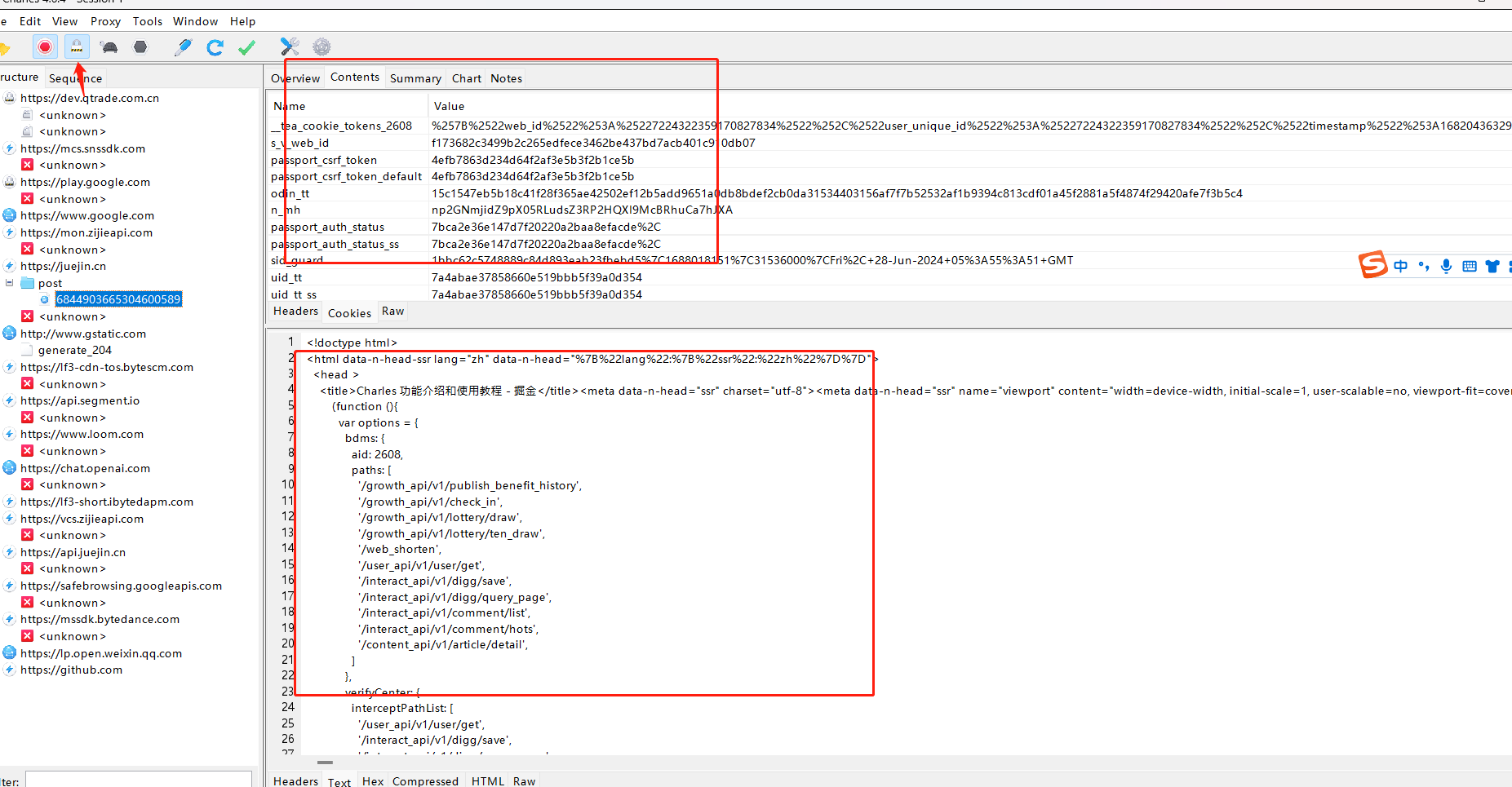The height and width of the screenshot is (787, 1512).
Task: Click the red X icon under https://play.google.com
Action: click(28, 199)
